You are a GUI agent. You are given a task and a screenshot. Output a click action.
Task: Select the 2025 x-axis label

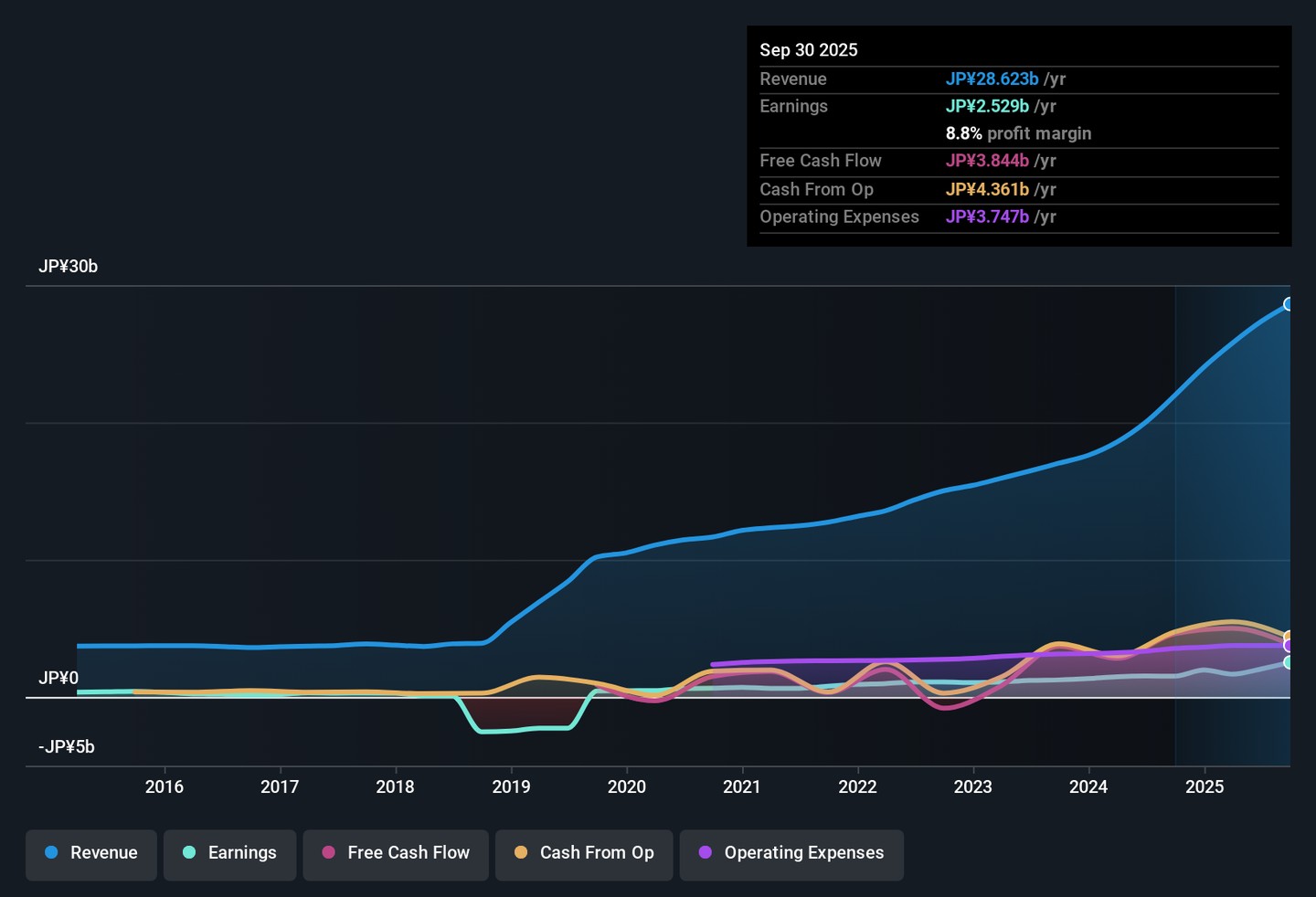(x=1205, y=786)
